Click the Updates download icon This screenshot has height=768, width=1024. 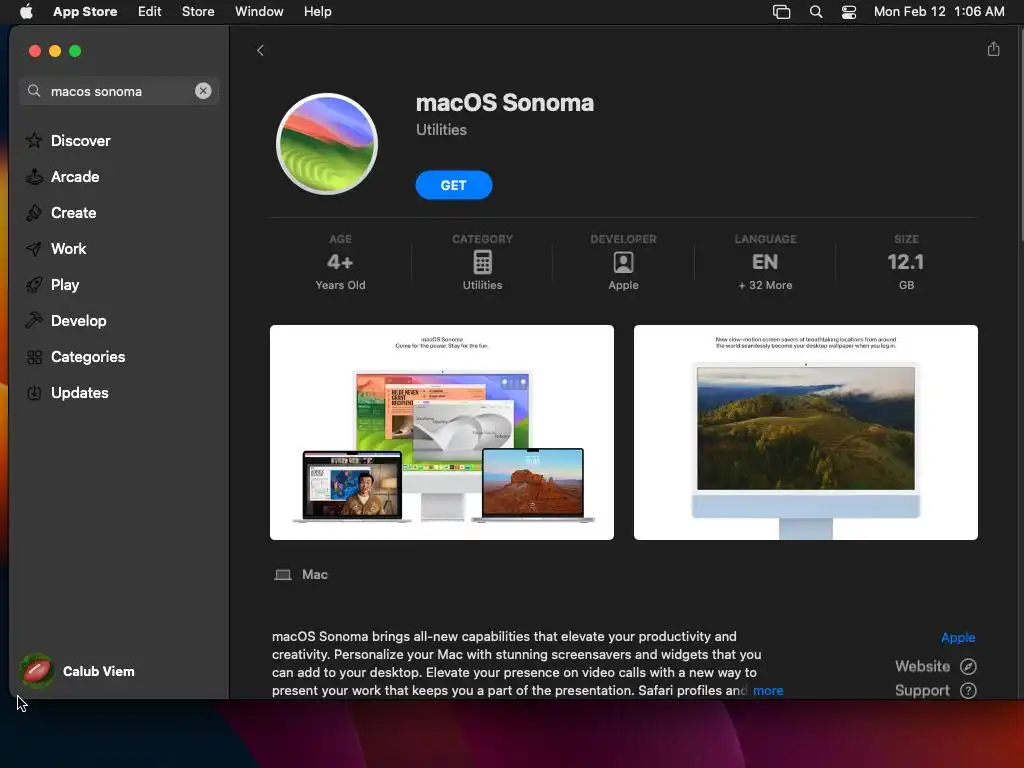point(34,392)
